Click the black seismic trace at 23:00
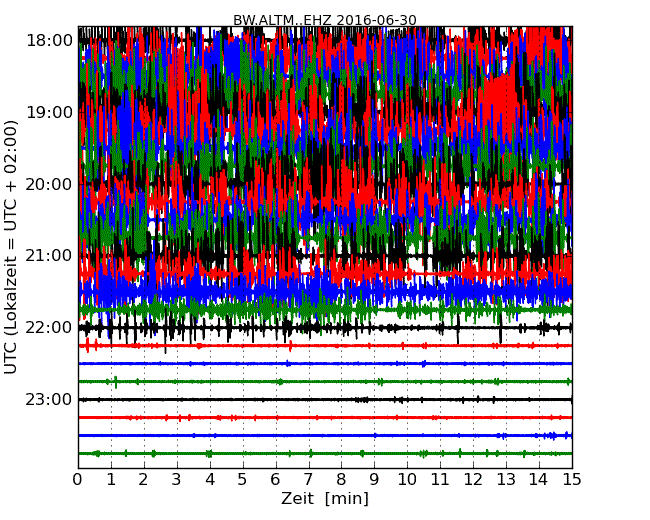Image resolution: width=650 pixels, height=520 pixels. coord(325,400)
